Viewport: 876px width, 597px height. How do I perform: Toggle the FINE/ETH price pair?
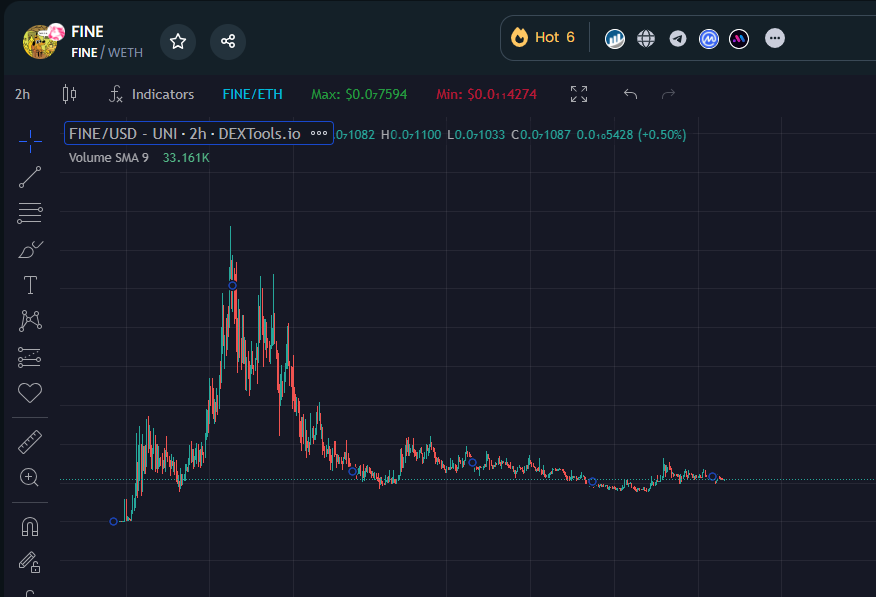(253, 94)
